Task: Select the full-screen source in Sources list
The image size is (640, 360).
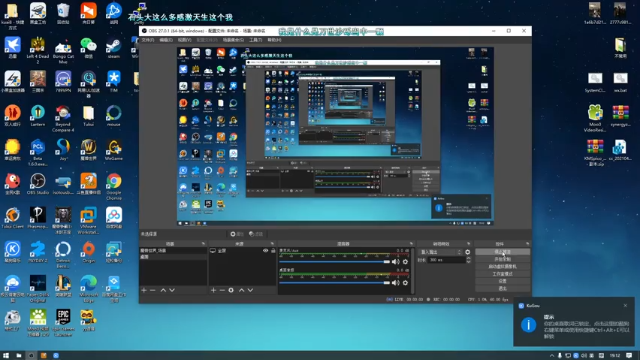Action: (242, 251)
